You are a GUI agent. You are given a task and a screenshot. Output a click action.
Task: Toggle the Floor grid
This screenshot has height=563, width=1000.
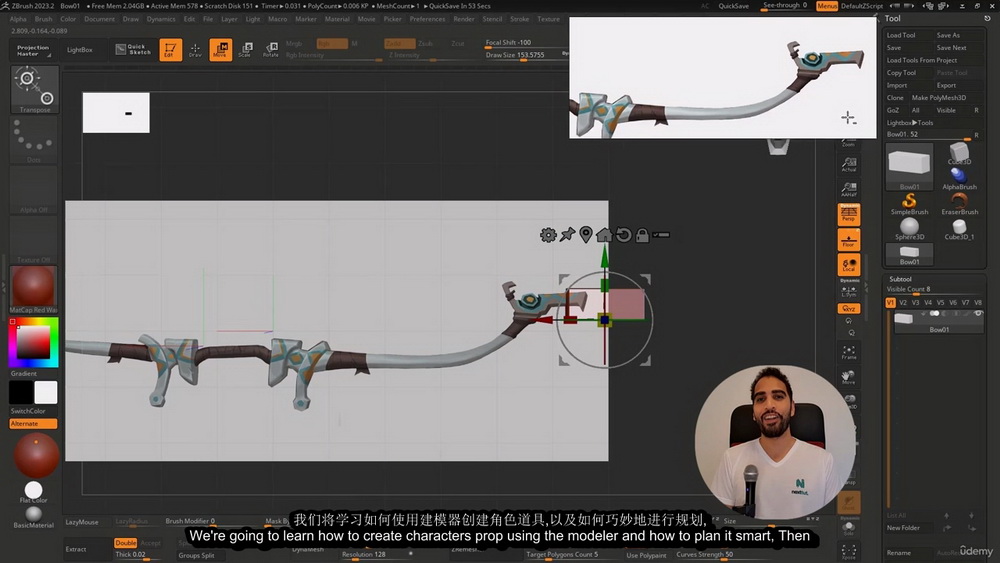point(849,240)
